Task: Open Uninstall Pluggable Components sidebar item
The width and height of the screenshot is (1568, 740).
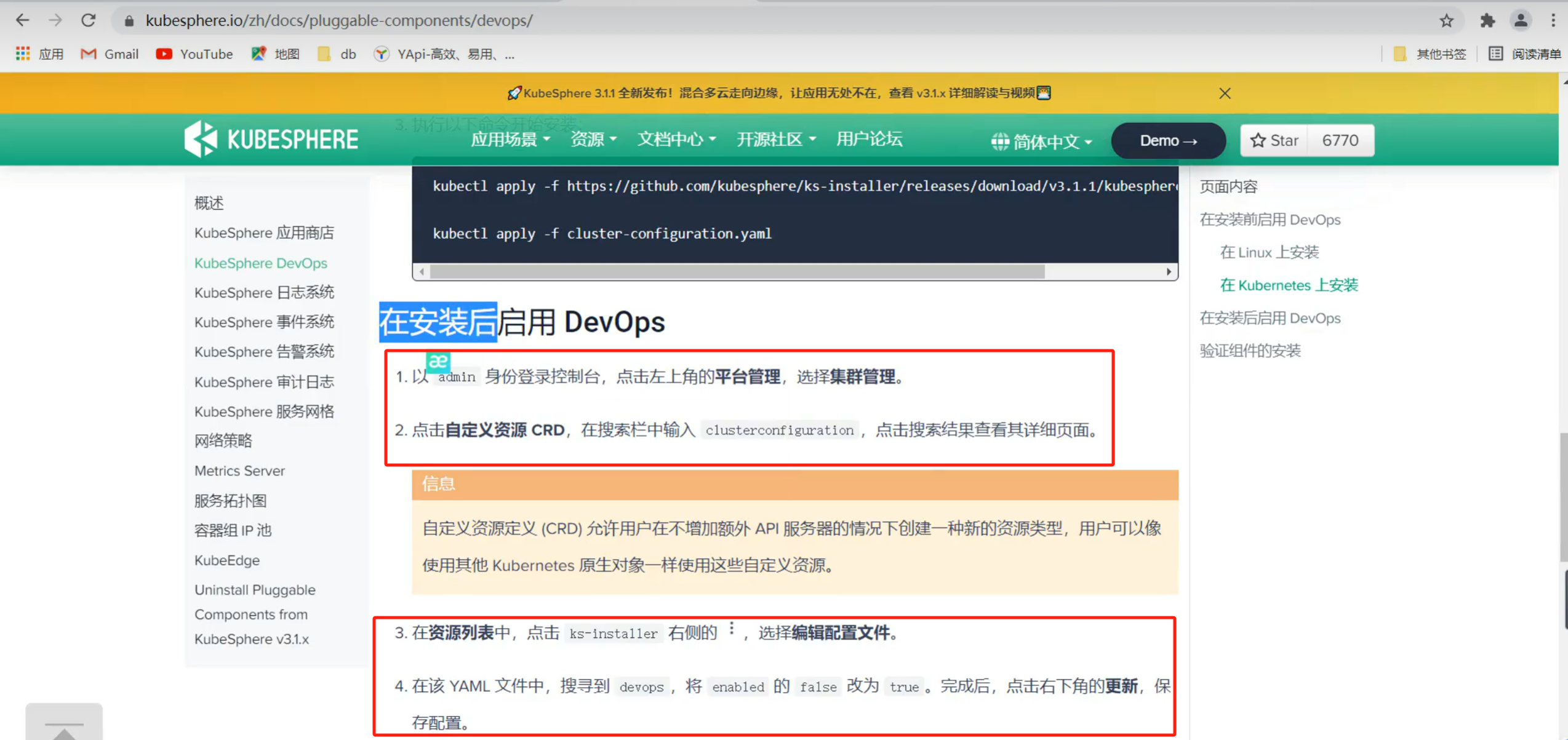Action: (255, 615)
